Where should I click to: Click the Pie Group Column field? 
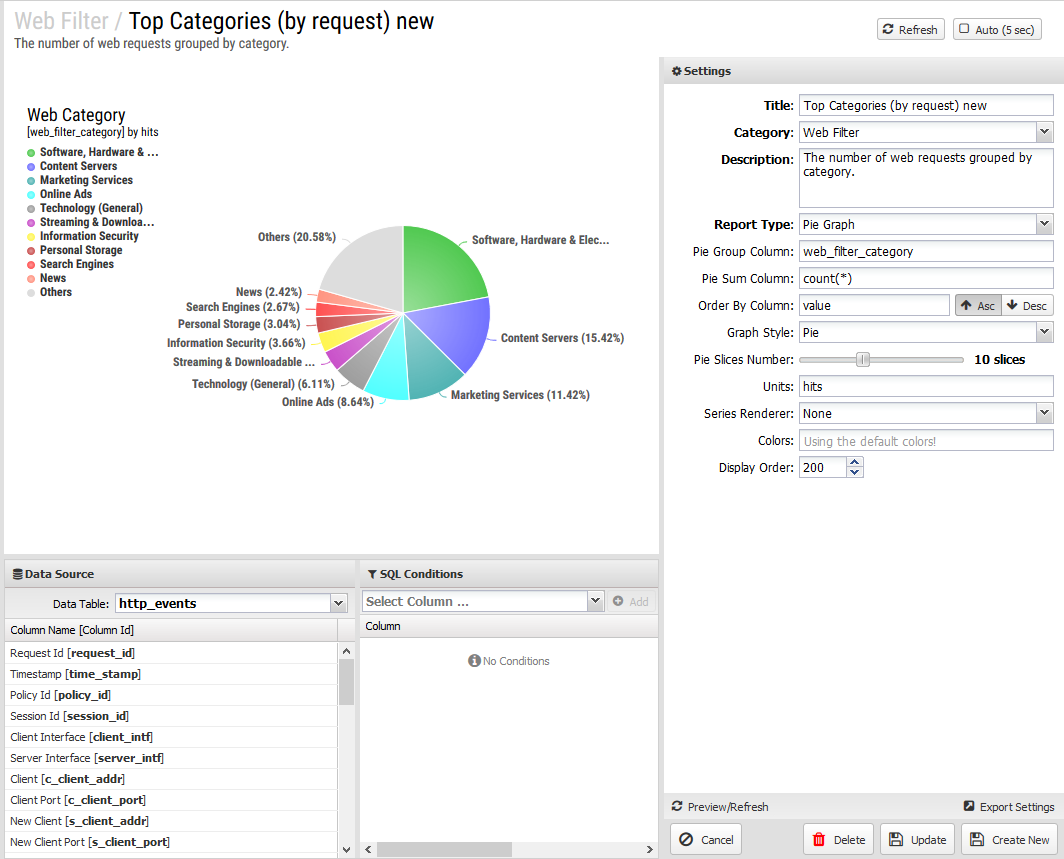(926, 251)
